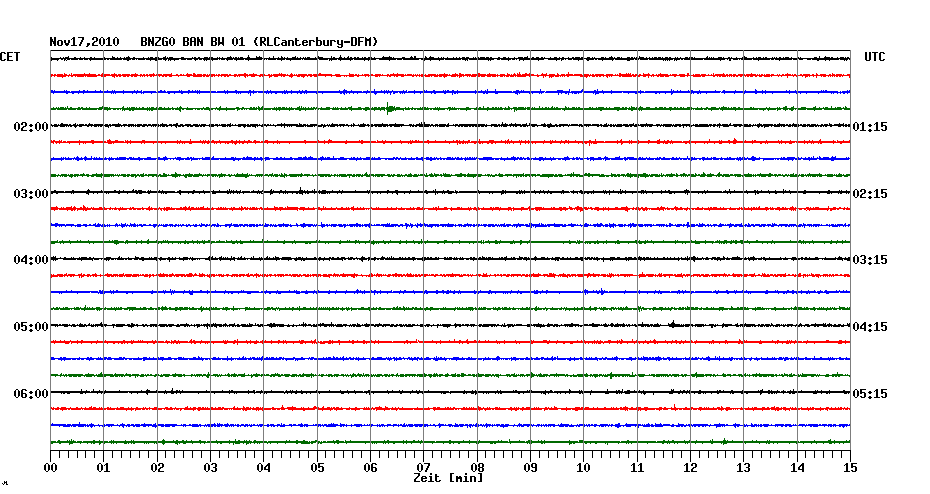Select the 00 minute axis tick
Image resolution: width=930 pixels, height=494 pixels.
pos(50,467)
